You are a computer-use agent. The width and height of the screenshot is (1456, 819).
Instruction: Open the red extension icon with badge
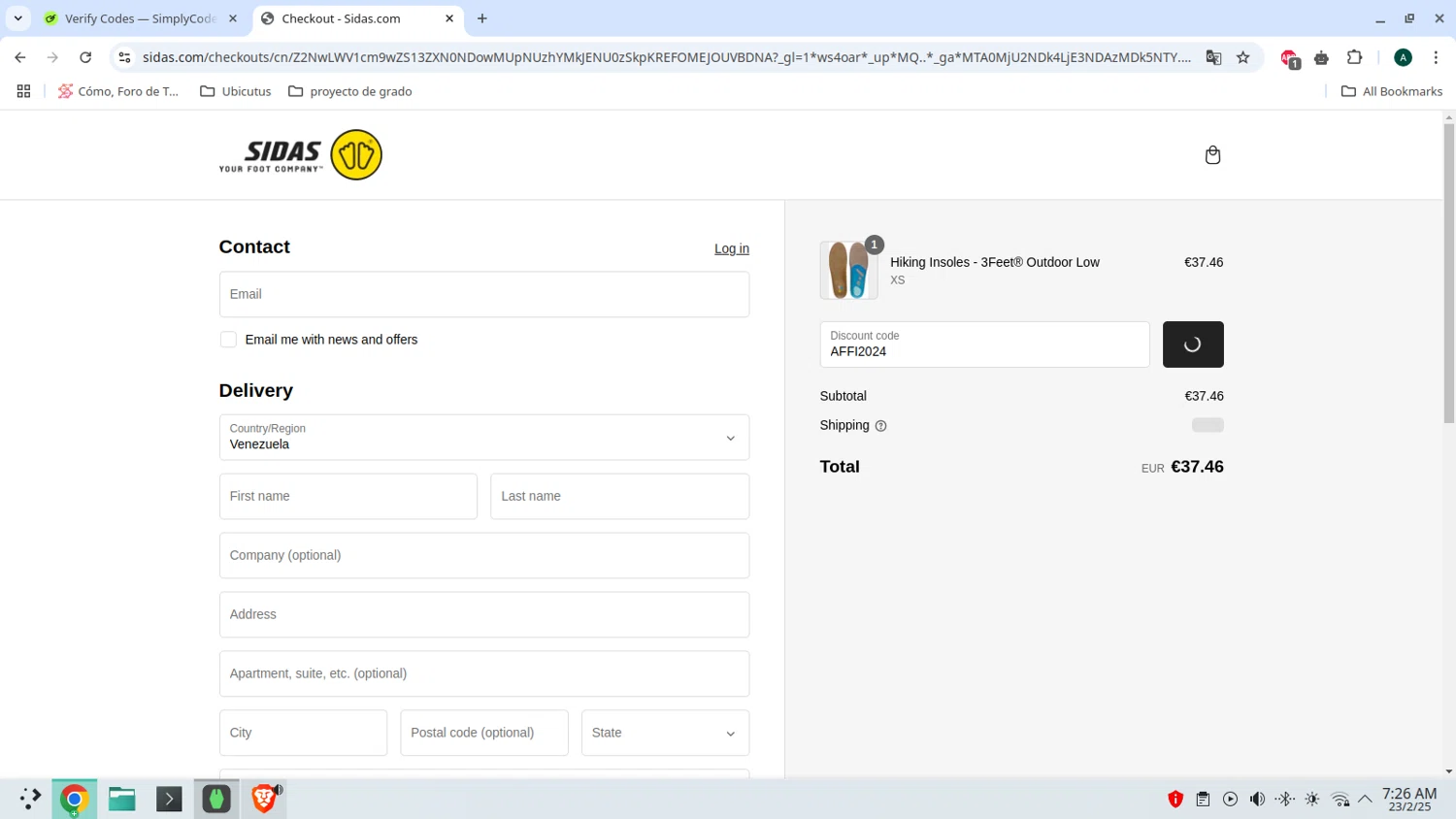pyautogui.click(x=1289, y=58)
